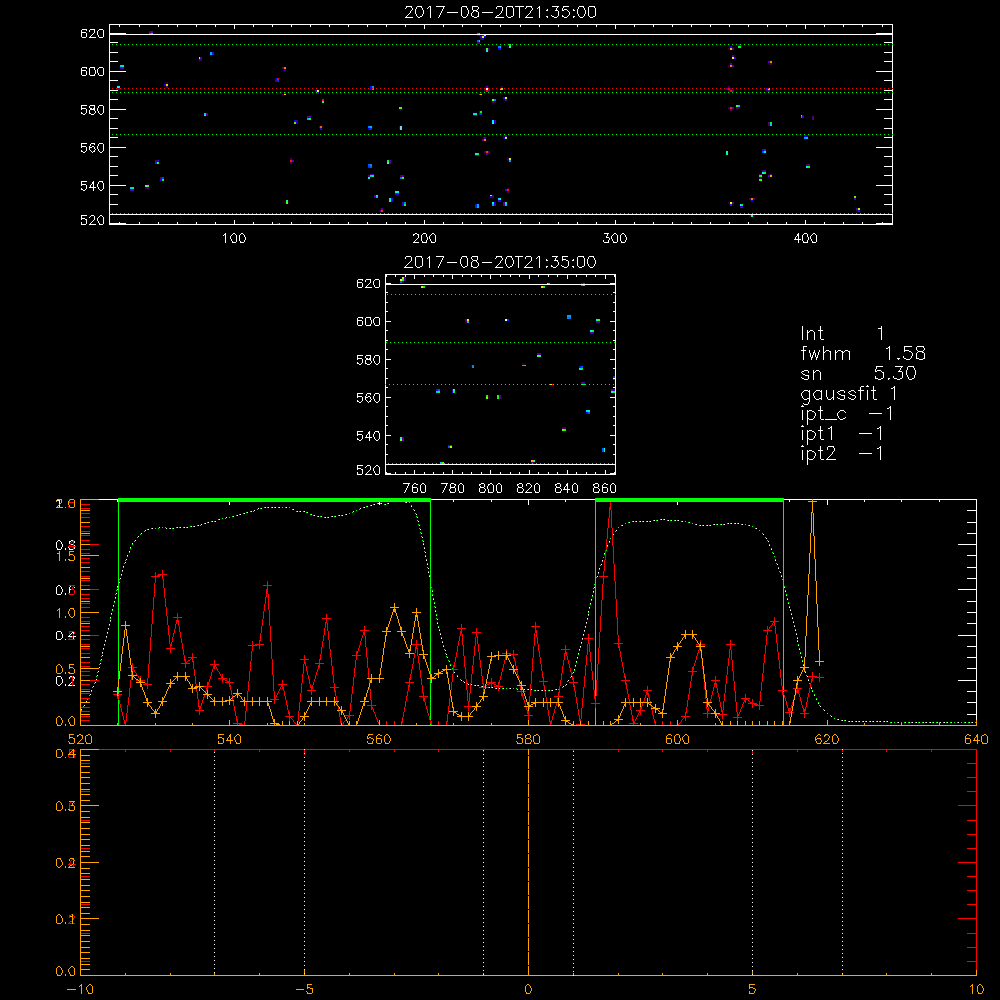This screenshot has width=1000, height=1000.
Task: Click x-axis label 400 on top plot
Action: [x=805, y=239]
